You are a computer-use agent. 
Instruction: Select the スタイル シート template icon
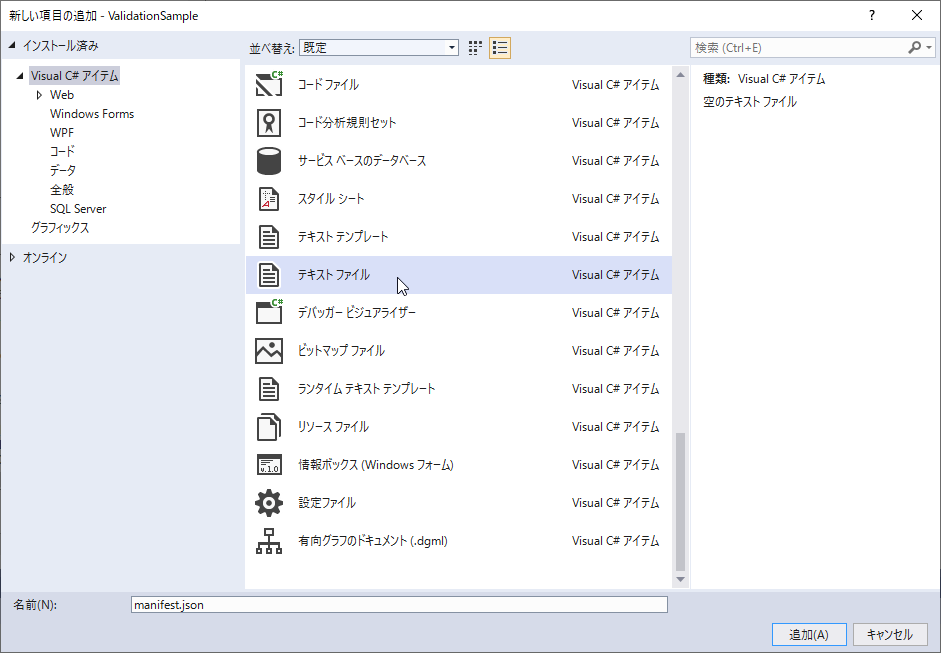[x=269, y=199]
